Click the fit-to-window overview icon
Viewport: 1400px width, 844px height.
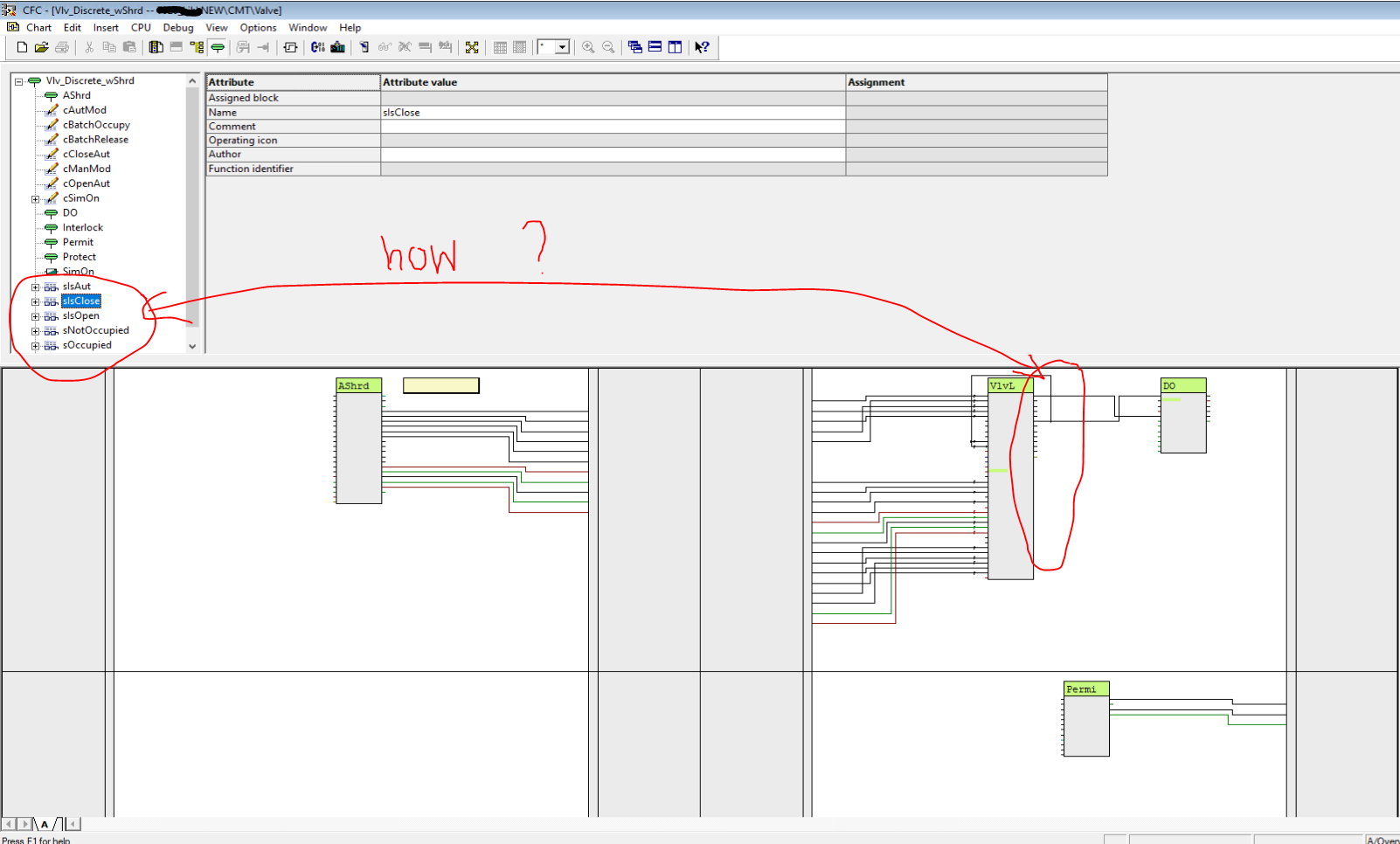pos(472,47)
